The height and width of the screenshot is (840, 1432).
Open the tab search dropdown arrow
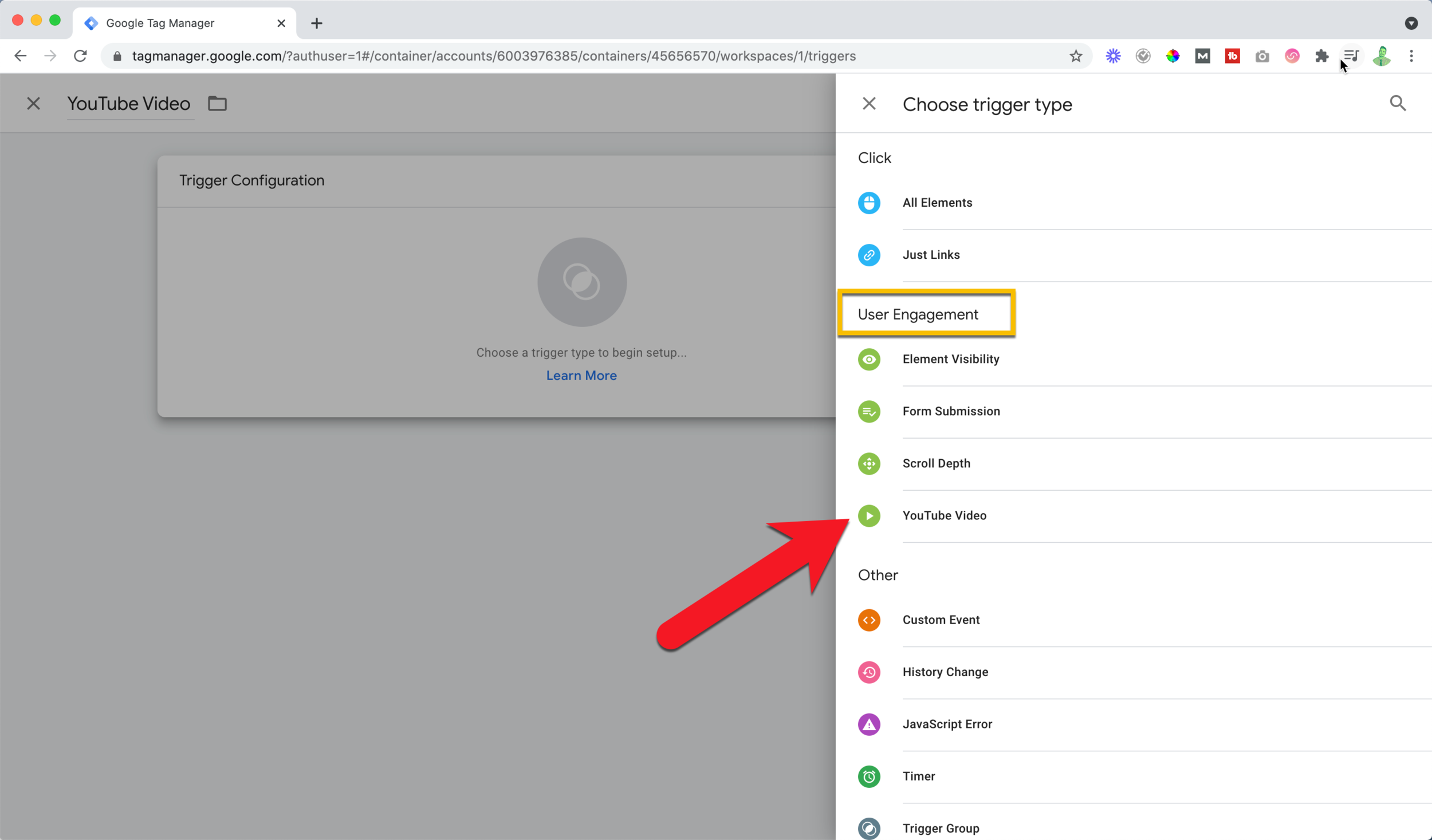coord(1411,23)
